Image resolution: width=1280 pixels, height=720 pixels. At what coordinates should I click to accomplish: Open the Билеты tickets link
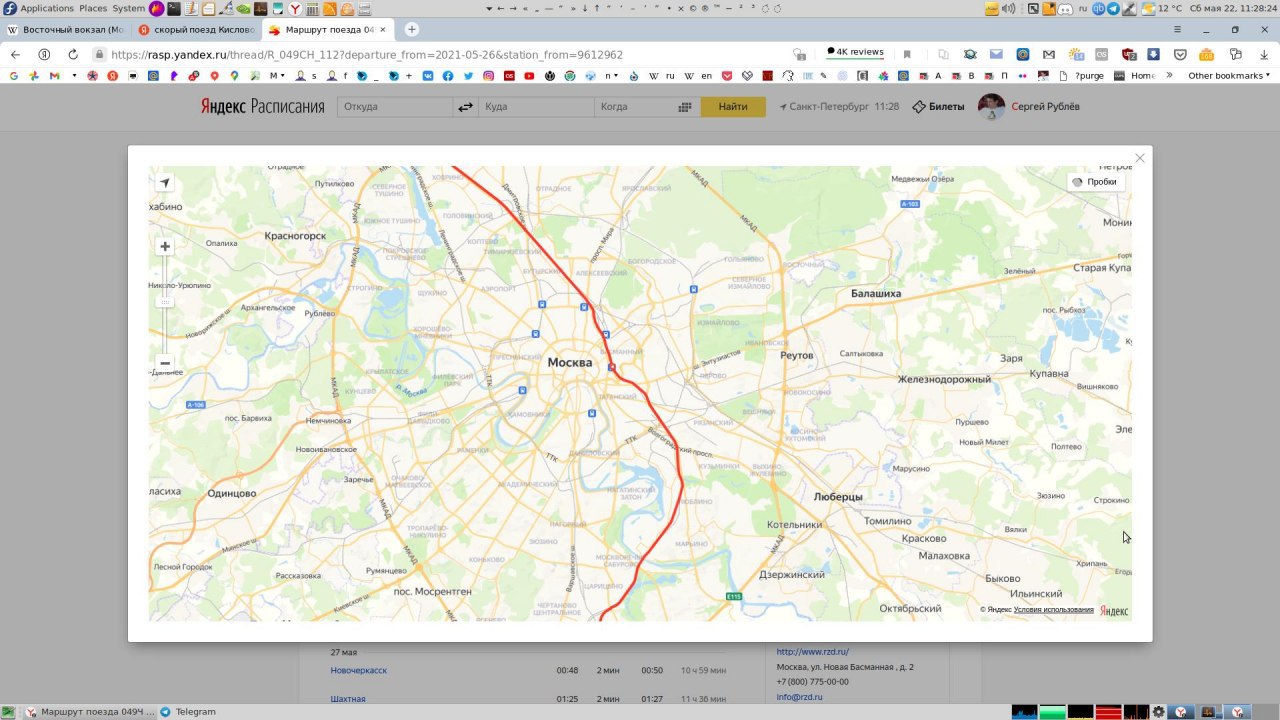pos(939,107)
